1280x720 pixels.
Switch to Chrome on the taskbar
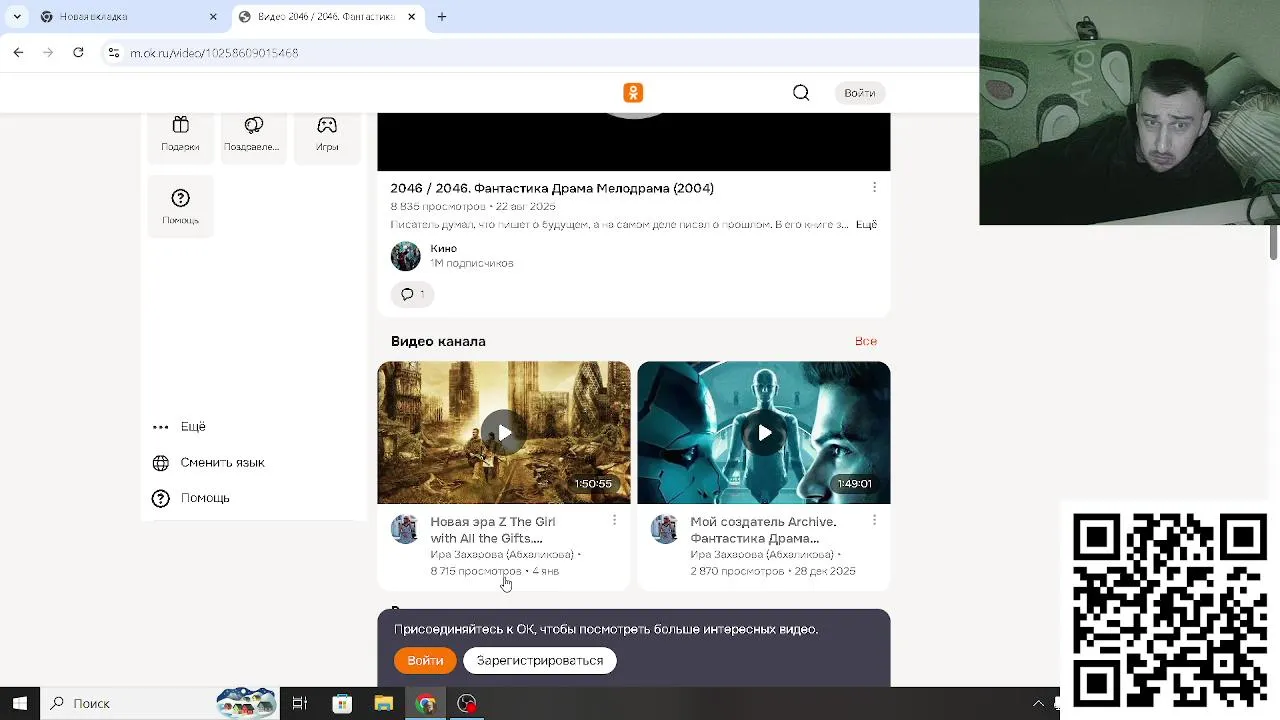pos(426,703)
